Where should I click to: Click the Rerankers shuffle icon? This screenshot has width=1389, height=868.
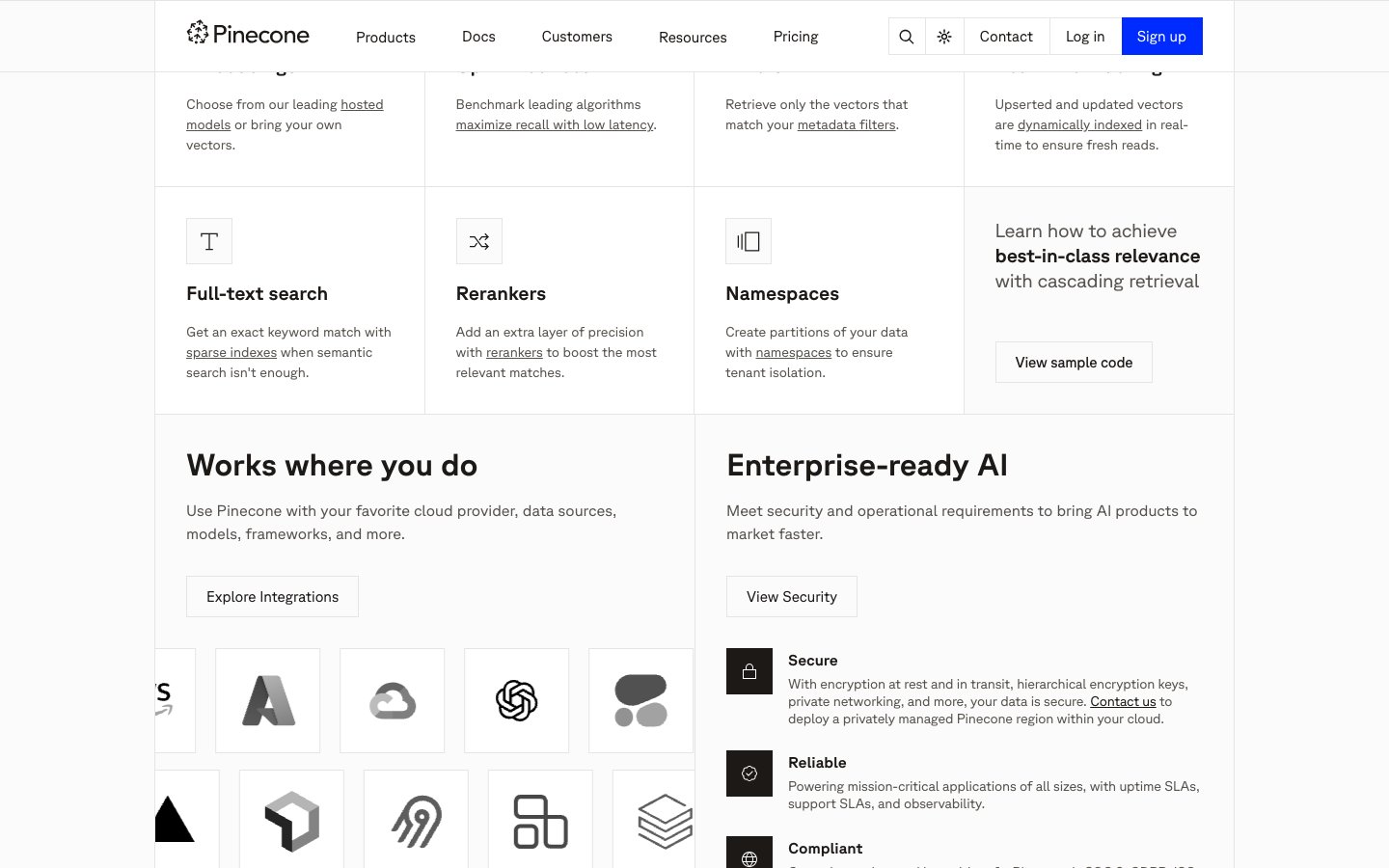(478, 241)
